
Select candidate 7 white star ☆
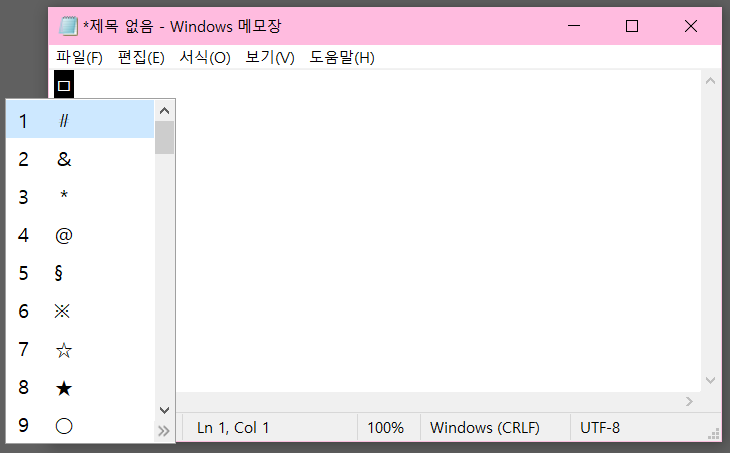80,349
